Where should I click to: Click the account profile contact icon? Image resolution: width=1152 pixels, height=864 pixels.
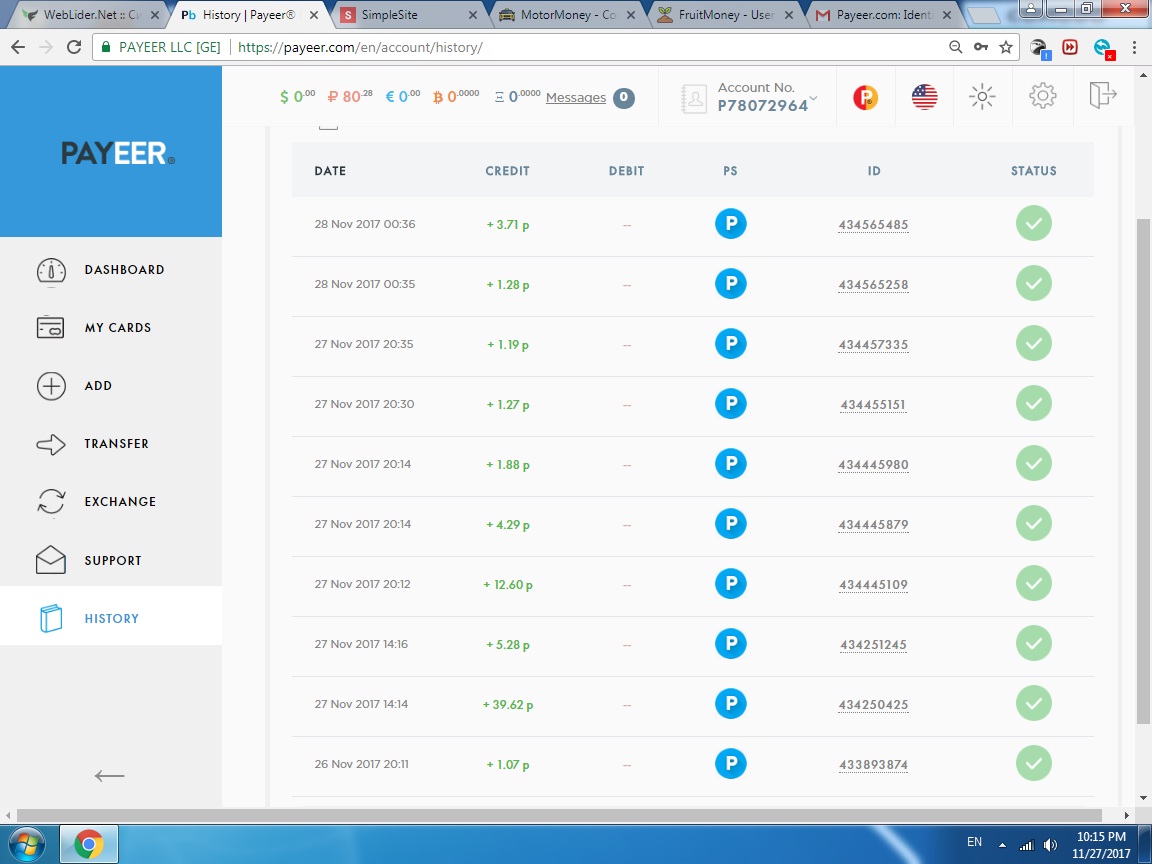coord(694,98)
